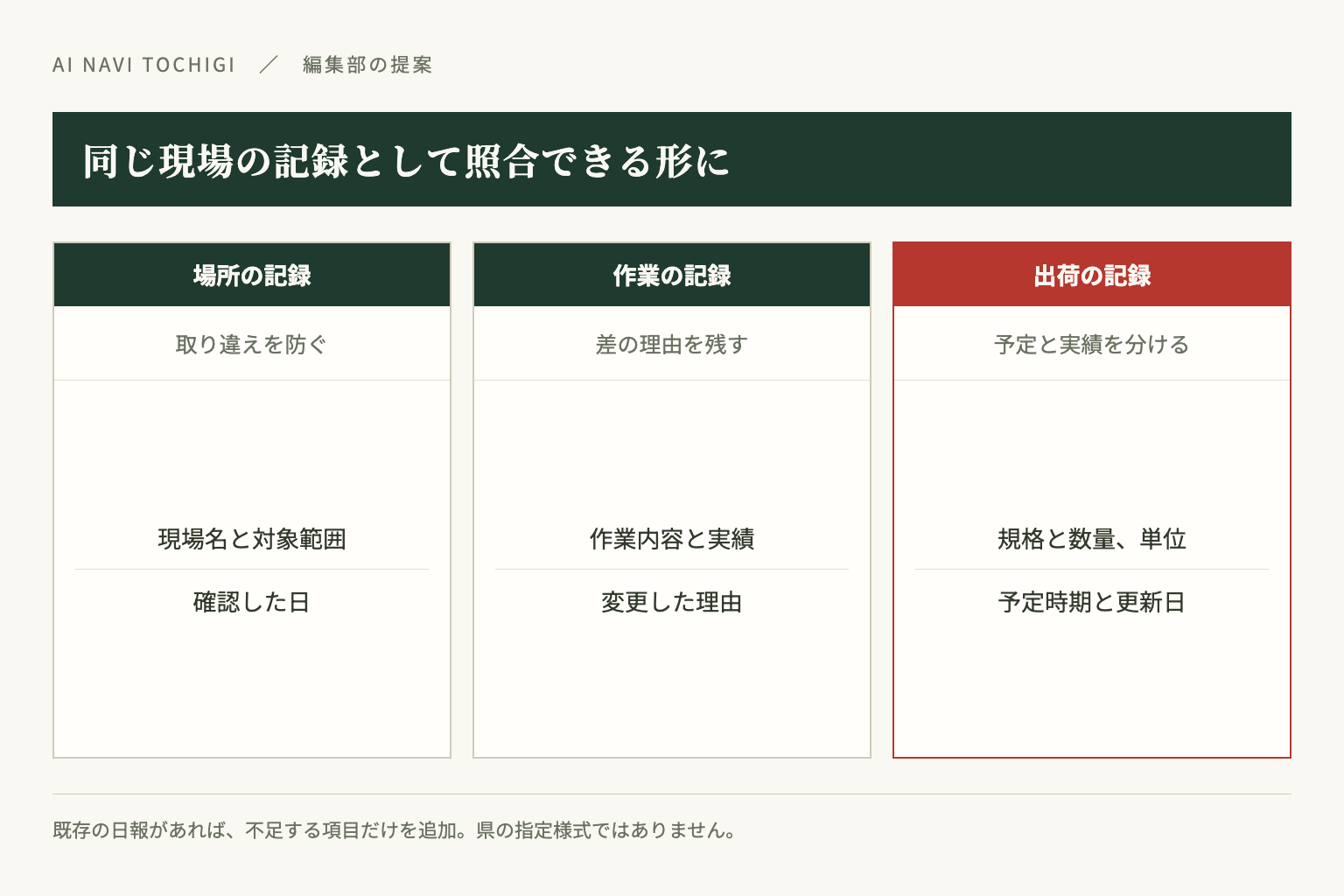Select the title '同じ現場の記録として照合できる形に'

point(406,160)
